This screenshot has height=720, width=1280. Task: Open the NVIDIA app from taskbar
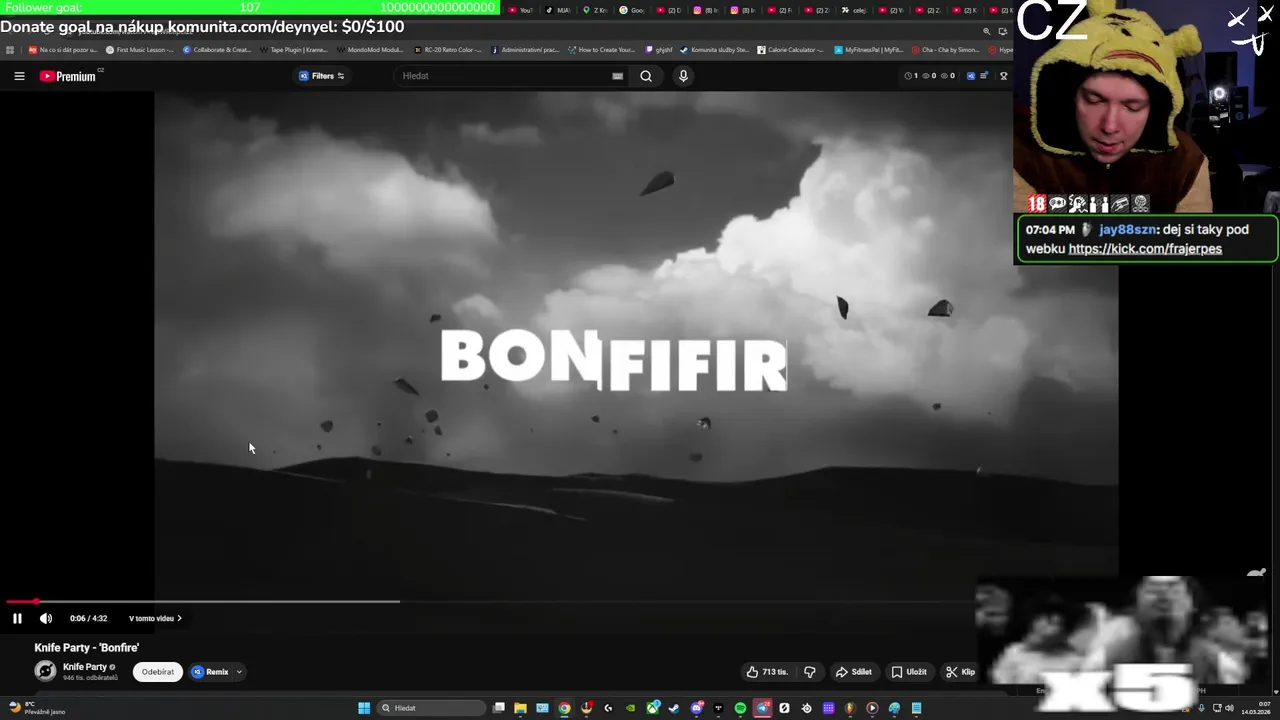(630, 708)
